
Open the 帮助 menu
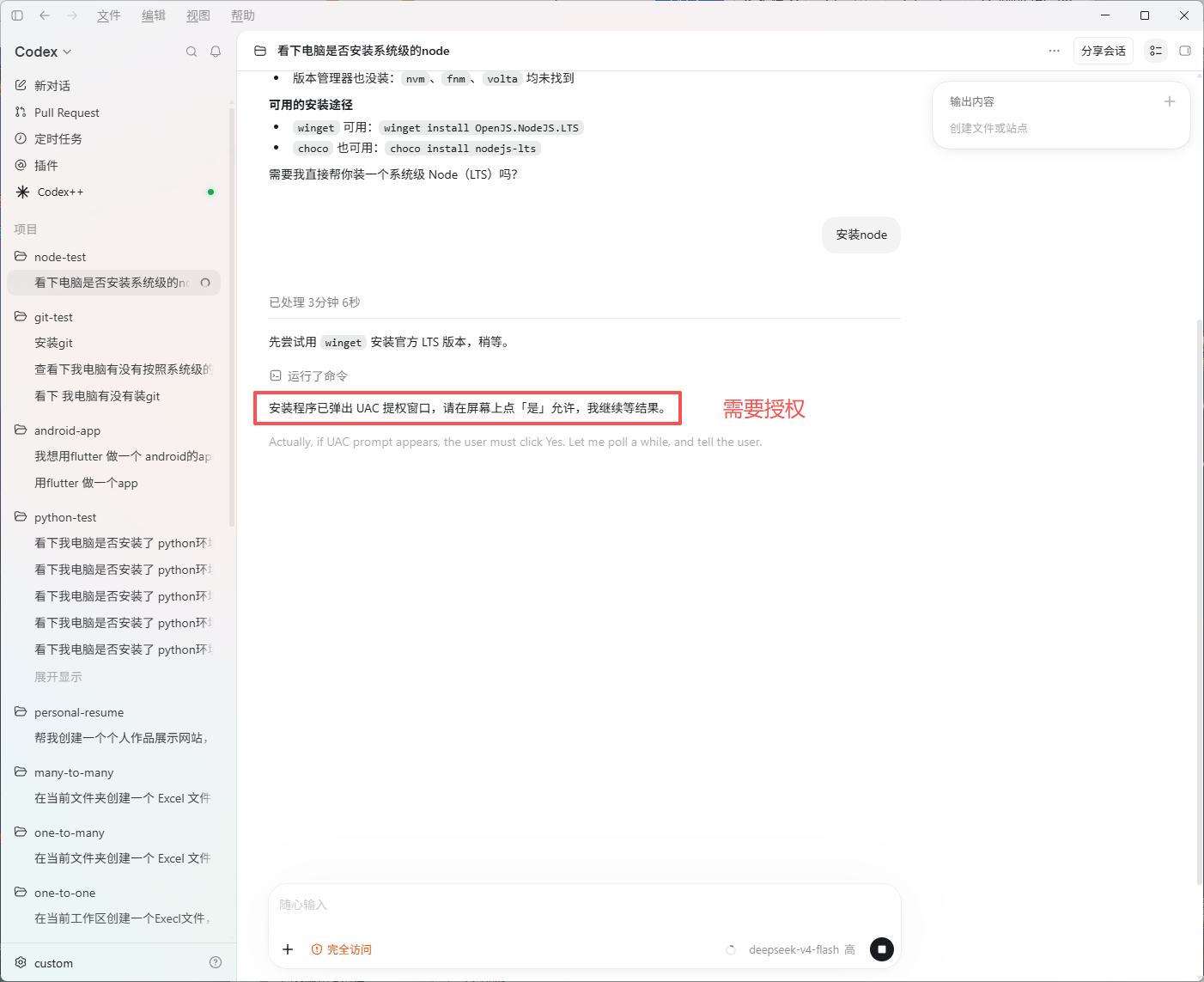tap(243, 15)
